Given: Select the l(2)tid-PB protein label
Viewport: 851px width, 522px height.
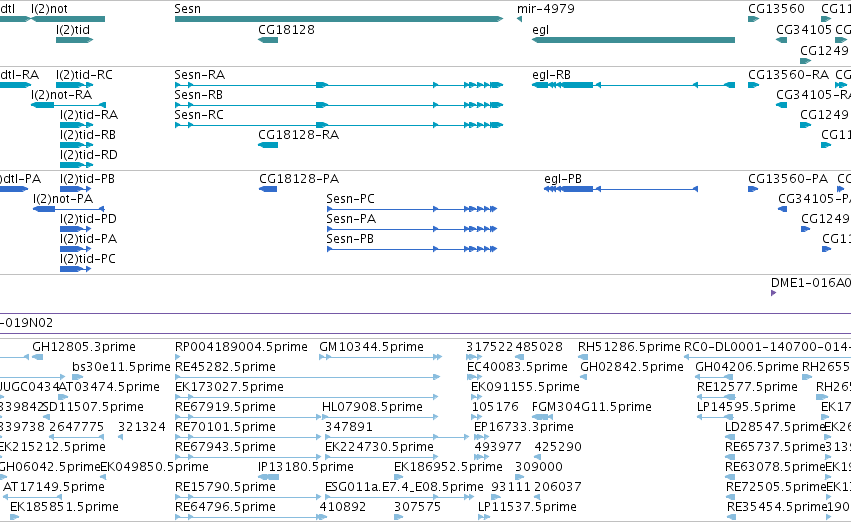Looking at the screenshot, I should tap(87, 179).
